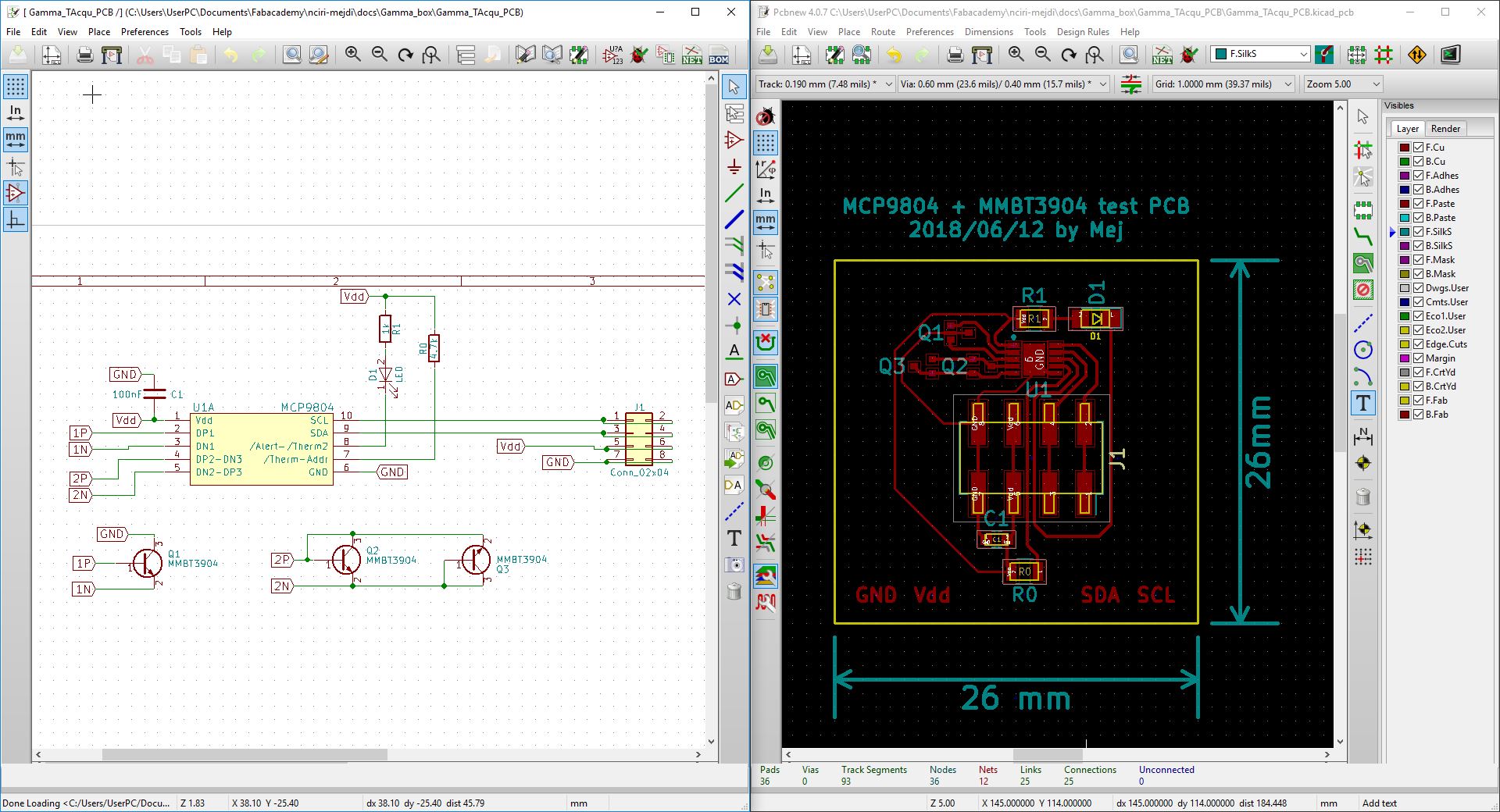Open the Preferences menu in Eeschema
Image resolution: width=1500 pixels, height=812 pixels.
(x=145, y=32)
